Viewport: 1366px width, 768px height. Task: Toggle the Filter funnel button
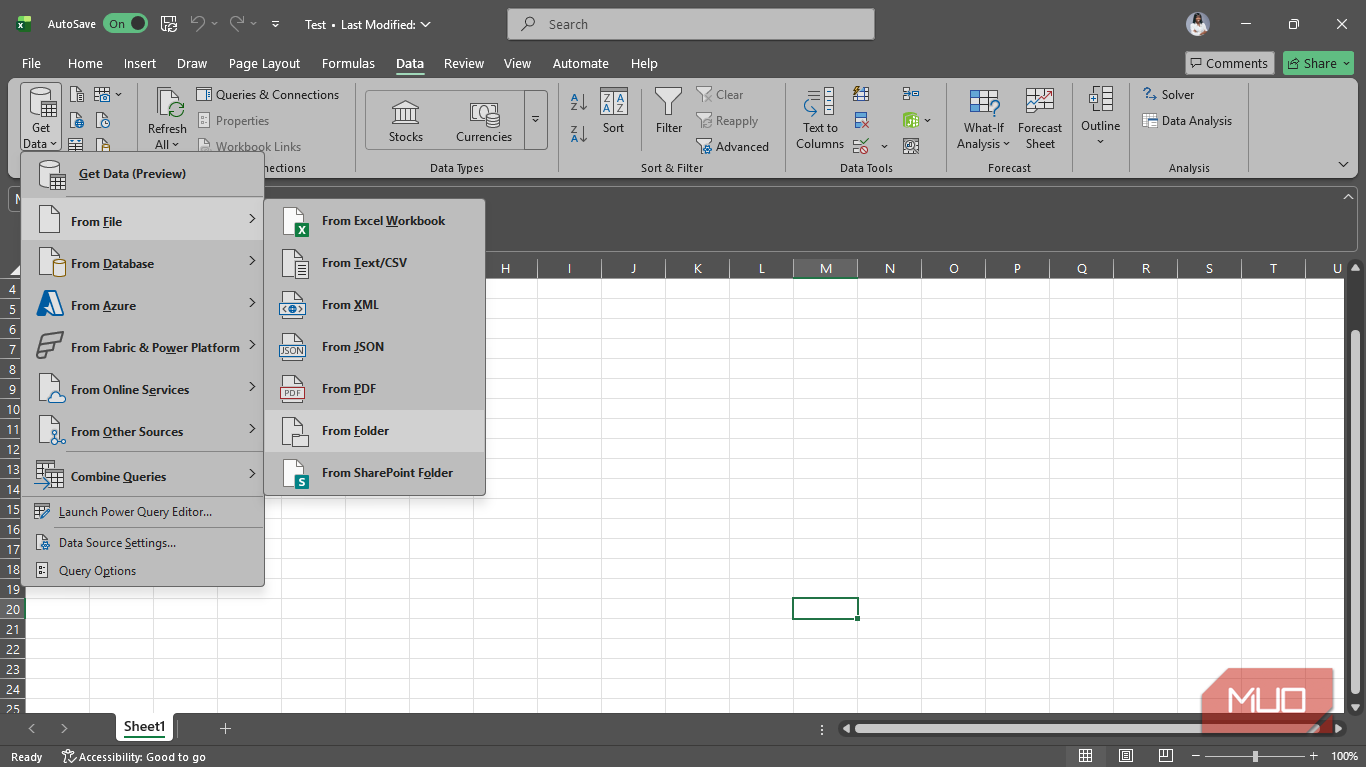(669, 111)
